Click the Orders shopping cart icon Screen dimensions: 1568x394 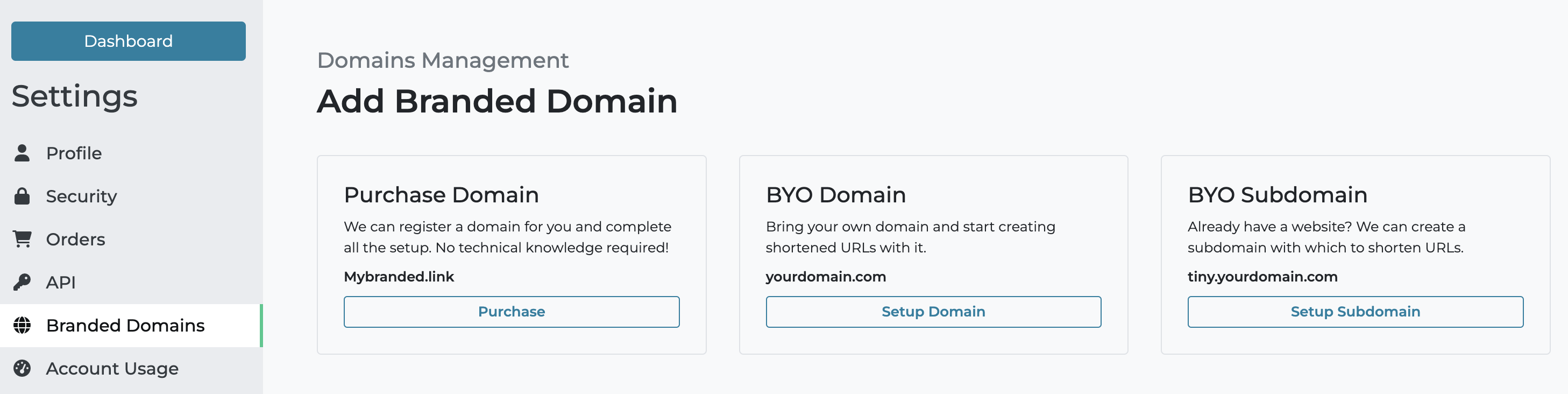pos(23,238)
